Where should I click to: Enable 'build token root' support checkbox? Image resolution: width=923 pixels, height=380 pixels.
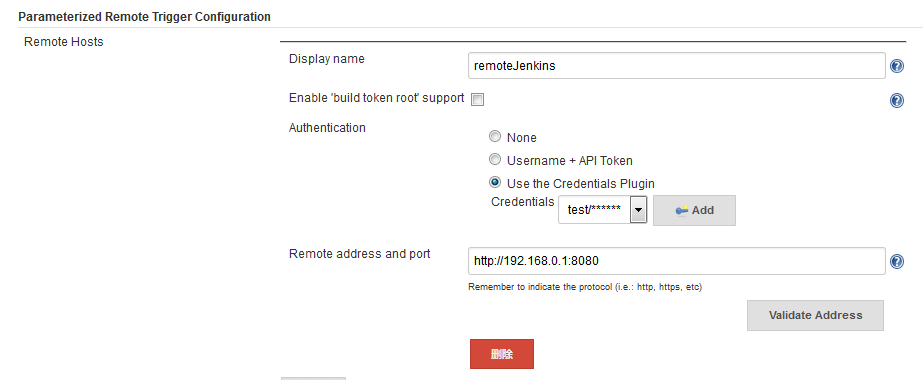pos(478,99)
